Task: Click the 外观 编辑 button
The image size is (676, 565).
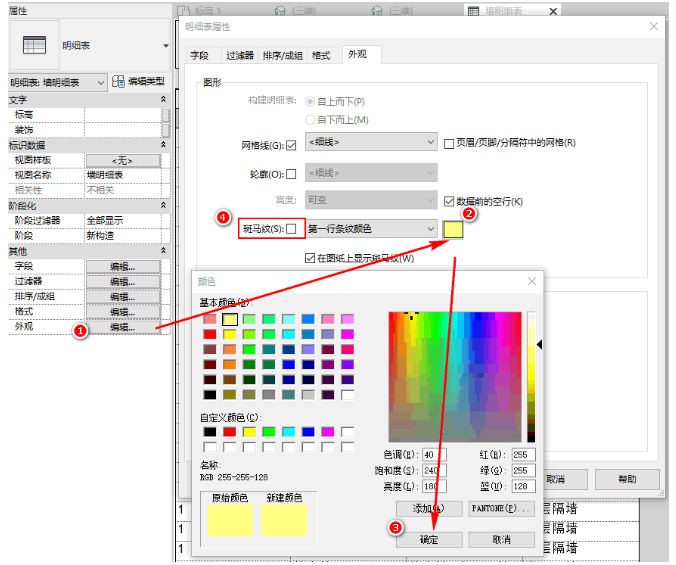Action: (x=123, y=327)
